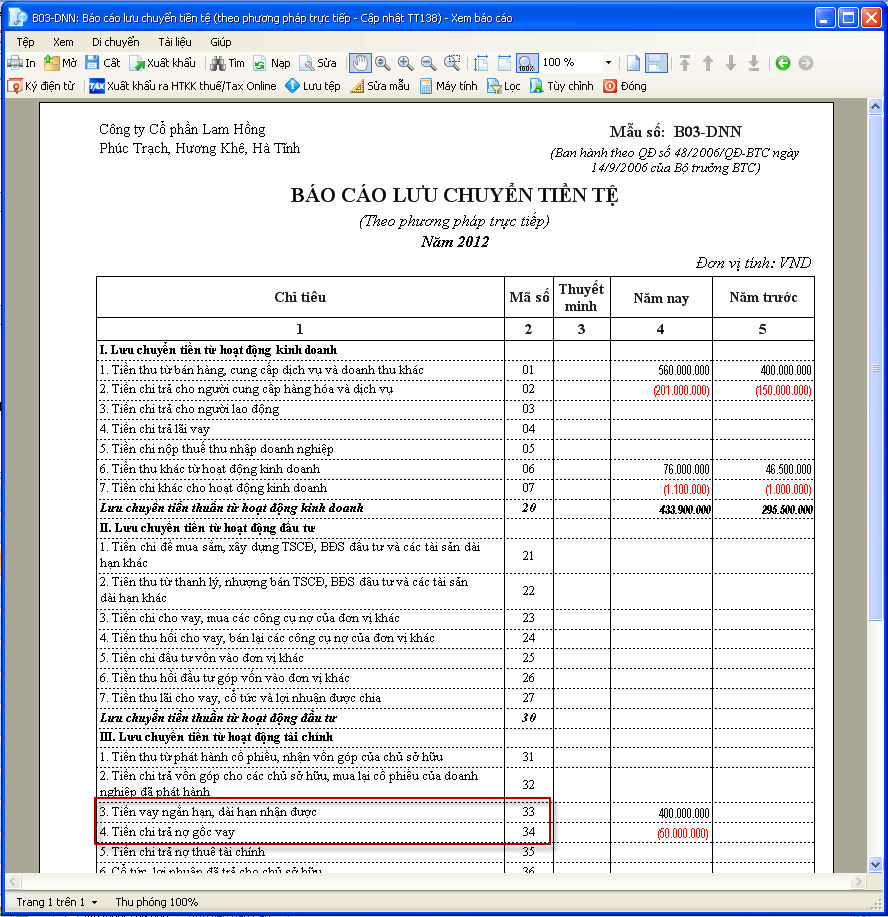Go to the first page arrow
Screen dimensions: 888x917
coord(685,63)
